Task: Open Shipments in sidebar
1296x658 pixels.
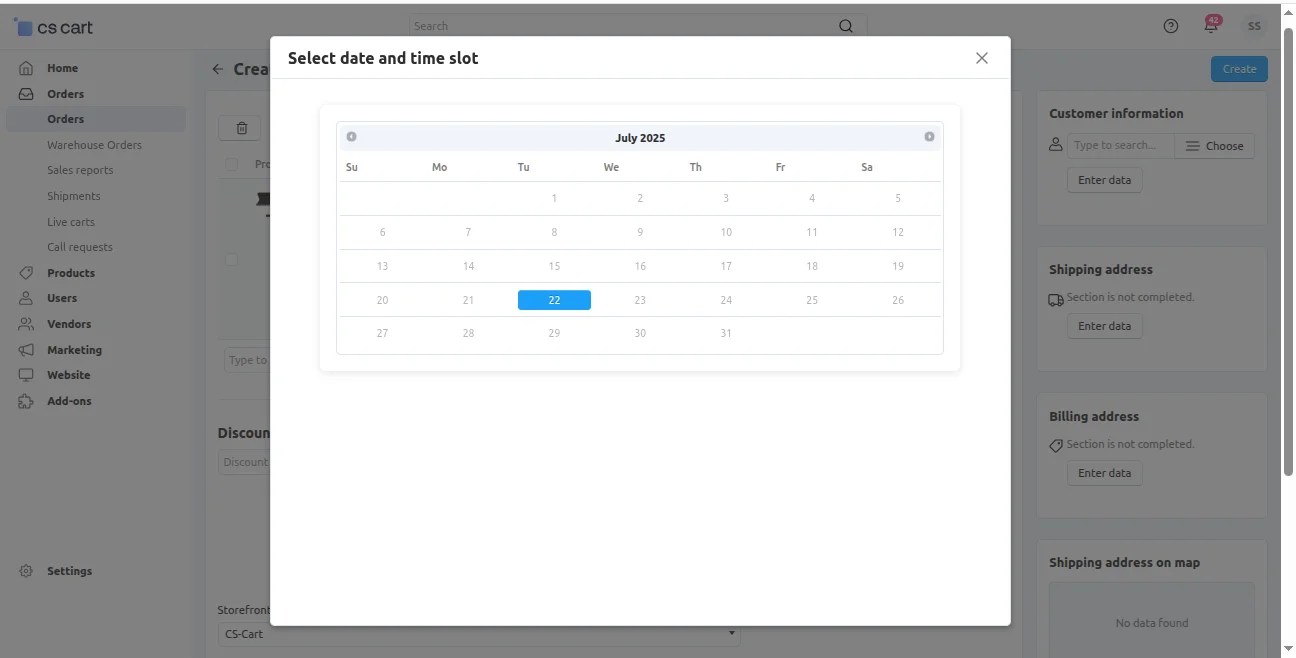Action: (73, 196)
